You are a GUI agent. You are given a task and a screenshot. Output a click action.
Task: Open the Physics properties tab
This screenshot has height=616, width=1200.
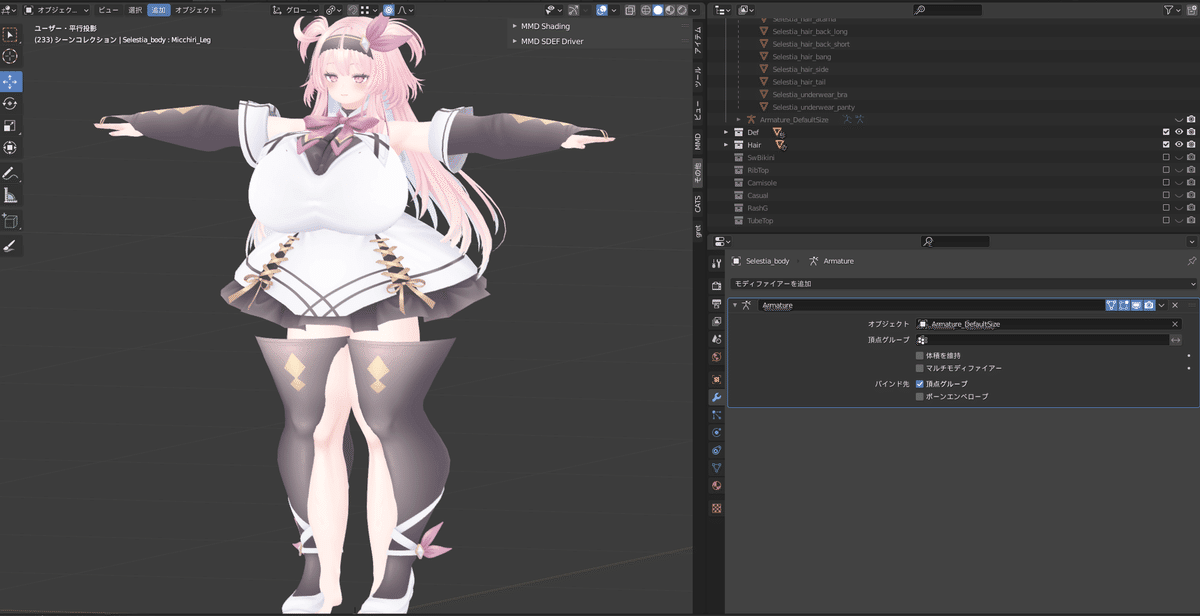point(716,433)
